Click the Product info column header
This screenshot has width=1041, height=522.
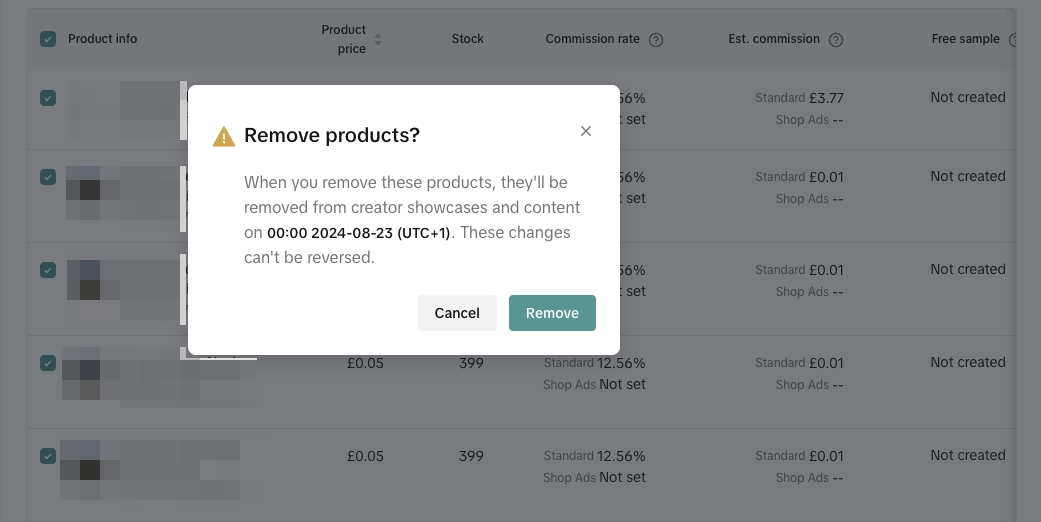[102, 39]
